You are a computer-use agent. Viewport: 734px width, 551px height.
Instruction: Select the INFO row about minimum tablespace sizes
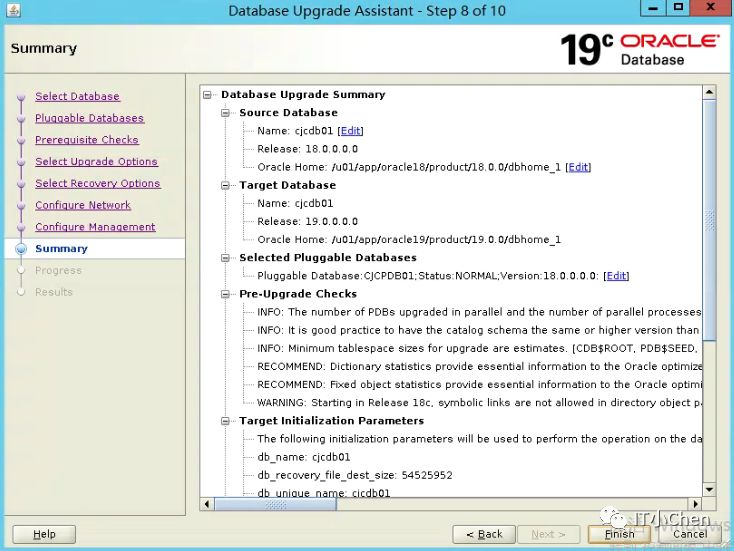[x=477, y=348]
